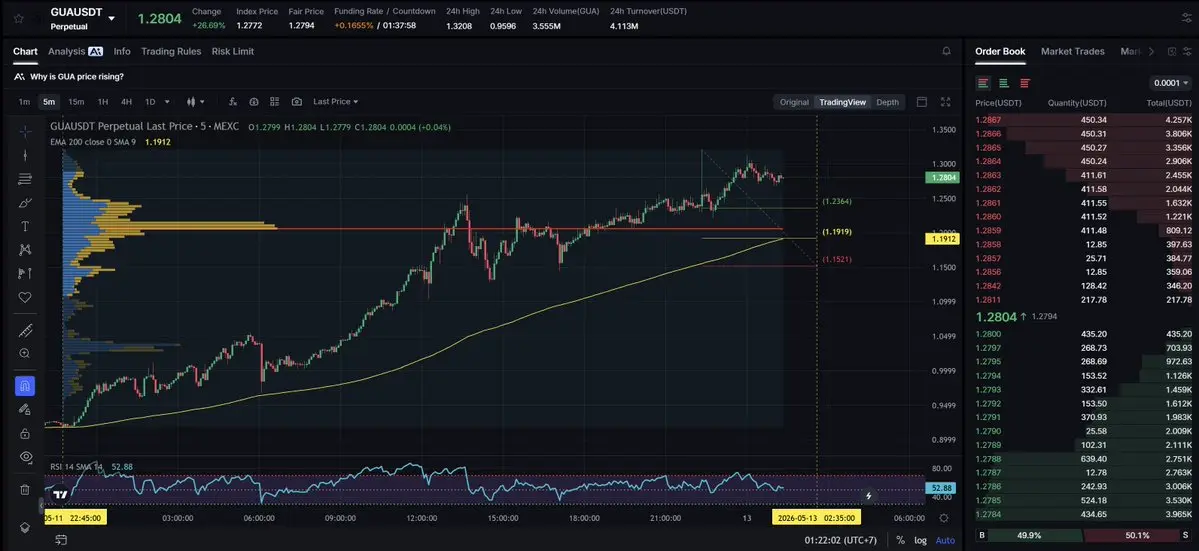Viewport: 1199px width, 551px height.
Task: Switch to the Chart tab
Action: (x=25, y=51)
